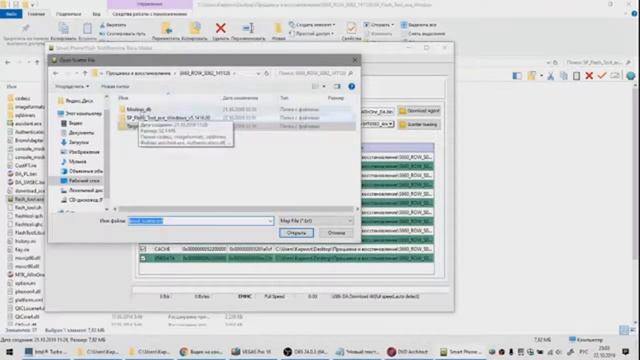Click the Scatter-loading button in Flash Tool
640x360 pixels.
coord(419,124)
